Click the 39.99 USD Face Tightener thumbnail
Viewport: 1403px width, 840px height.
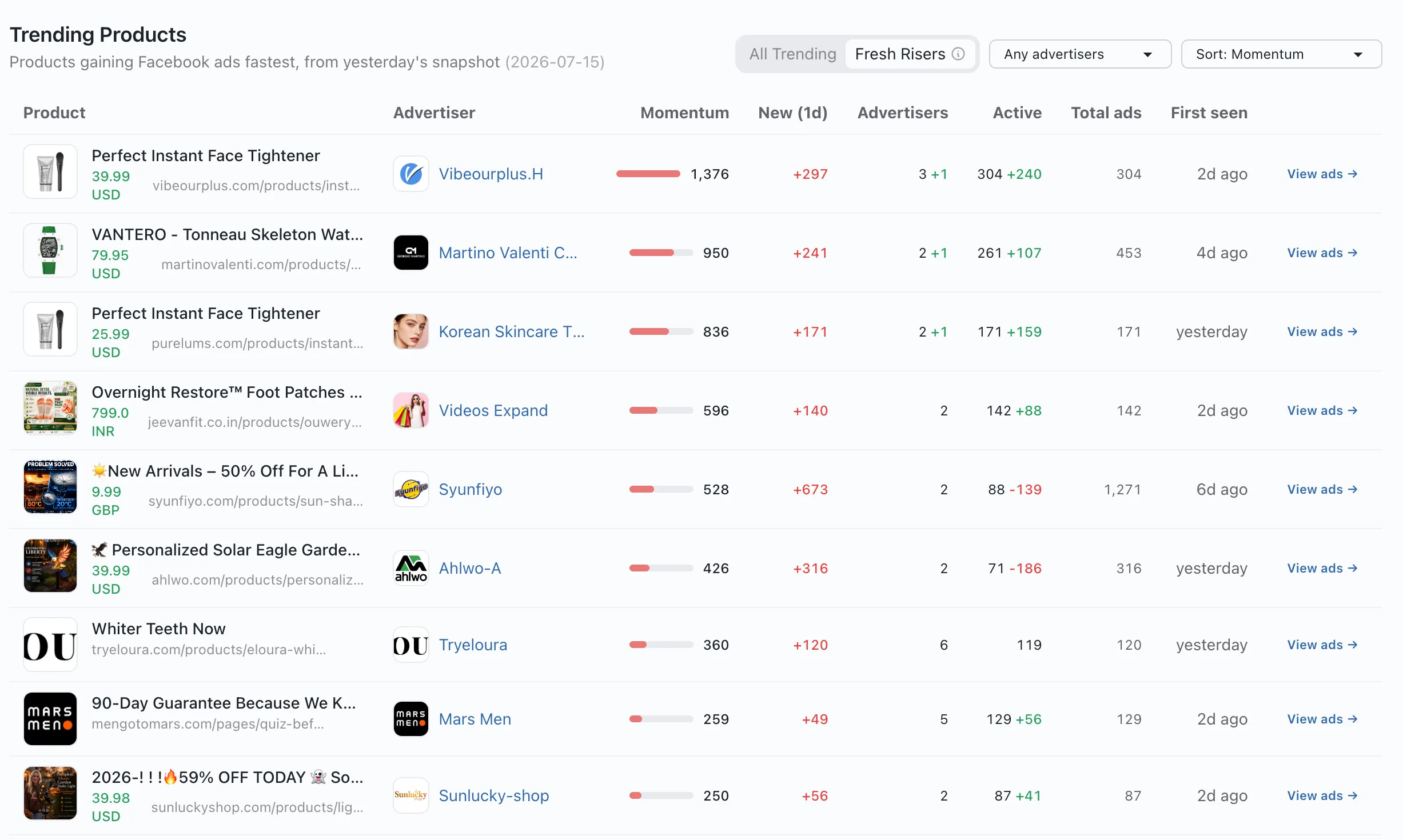(x=50, y=171)
